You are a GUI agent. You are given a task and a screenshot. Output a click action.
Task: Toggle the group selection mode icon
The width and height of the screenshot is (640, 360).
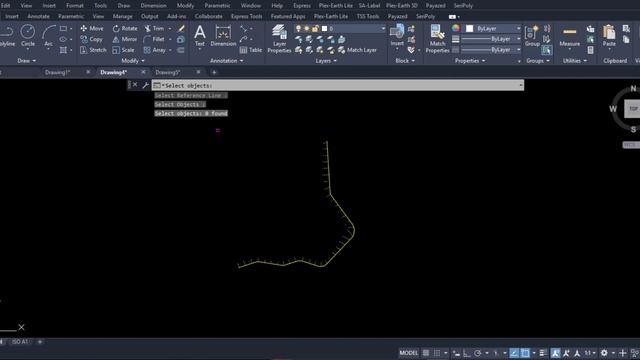547,50
